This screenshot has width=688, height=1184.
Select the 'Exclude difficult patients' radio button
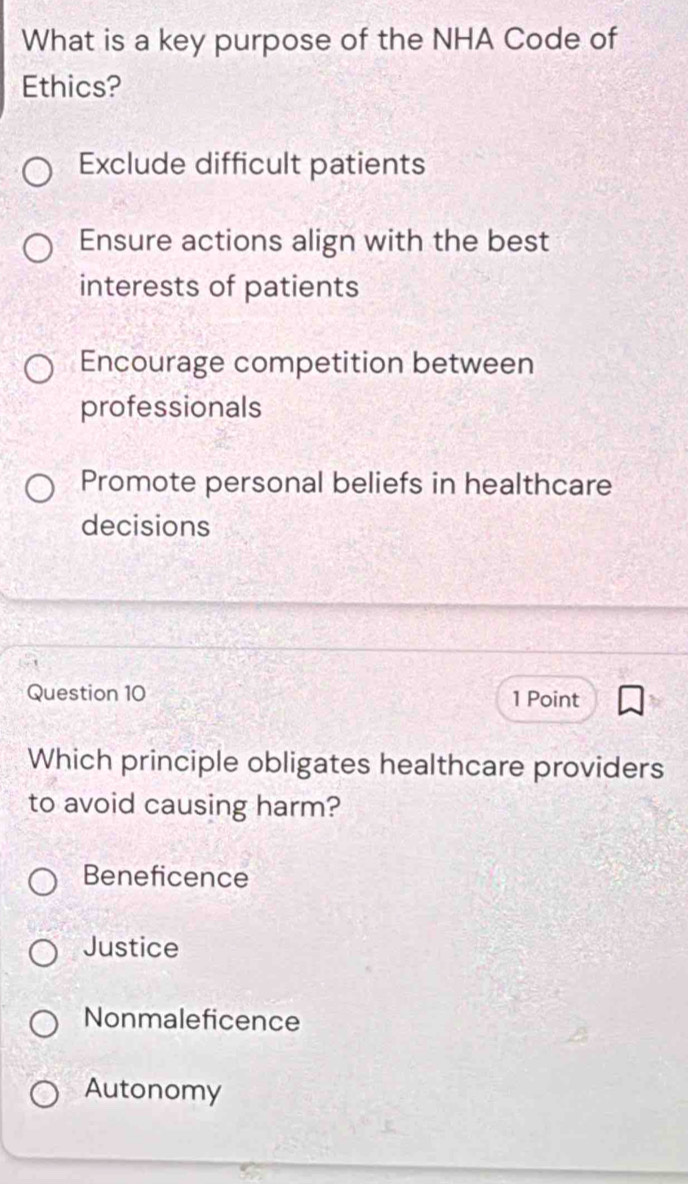coord(38,174)
